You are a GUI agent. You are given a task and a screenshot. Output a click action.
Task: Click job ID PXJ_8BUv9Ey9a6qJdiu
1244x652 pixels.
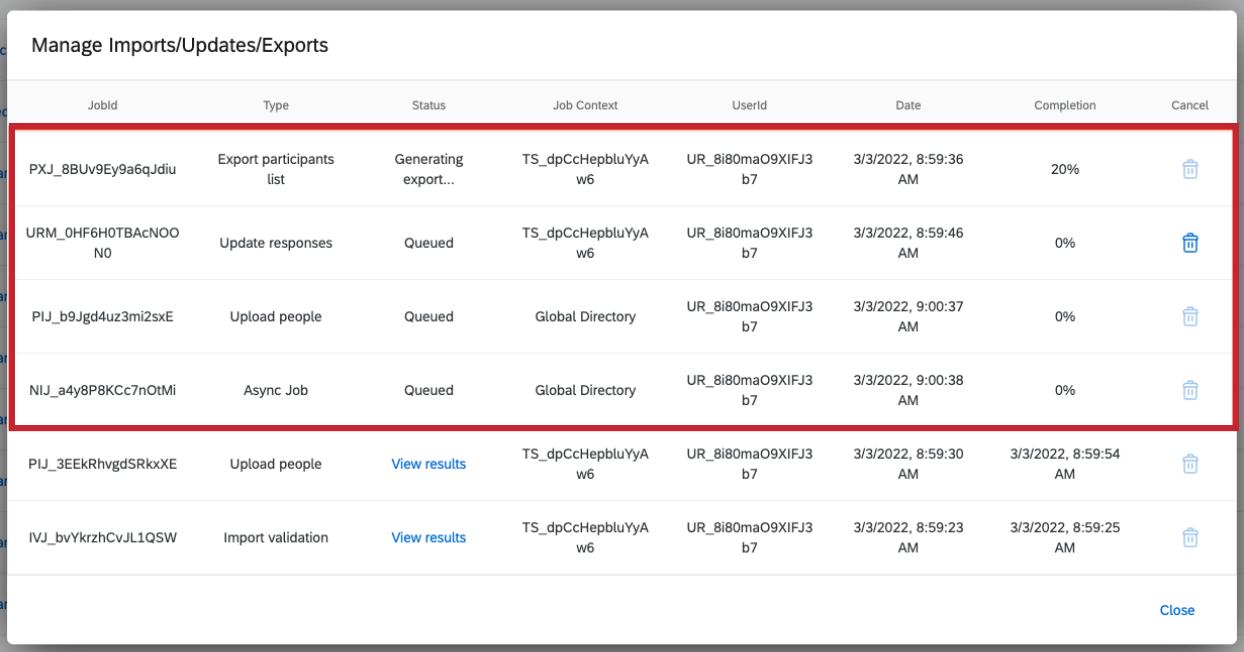(x=102, y=169)
